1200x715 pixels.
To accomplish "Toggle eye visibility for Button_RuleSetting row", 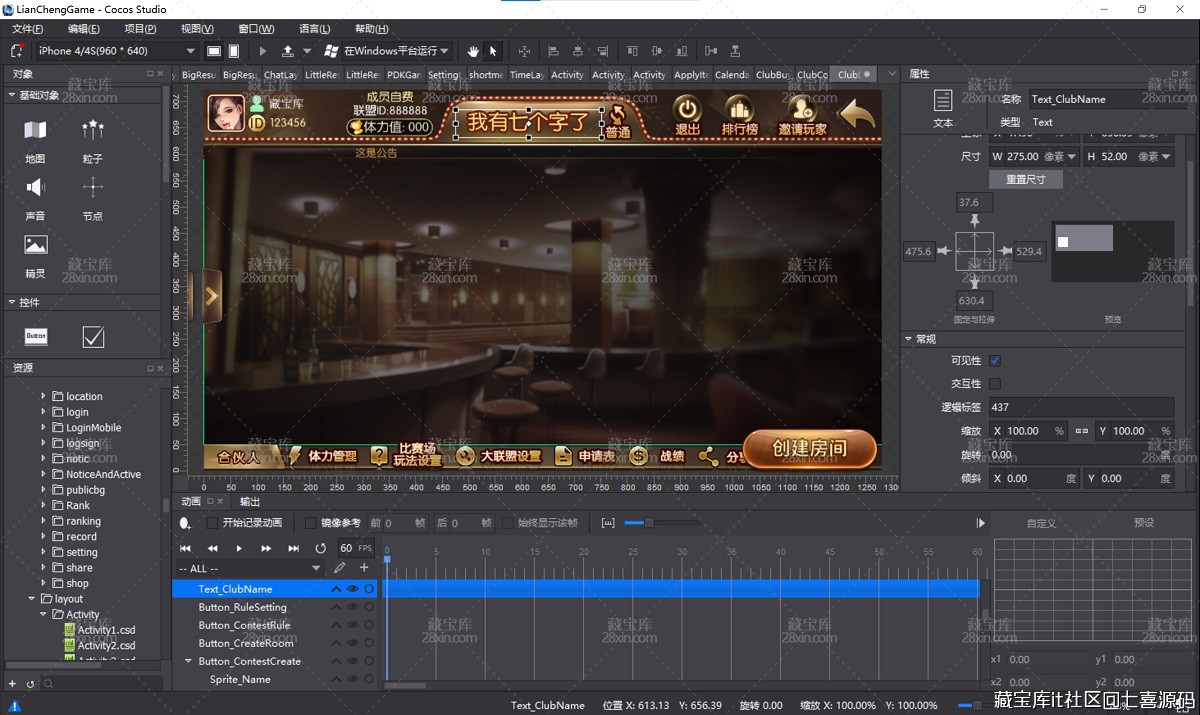I will (352, 607).
